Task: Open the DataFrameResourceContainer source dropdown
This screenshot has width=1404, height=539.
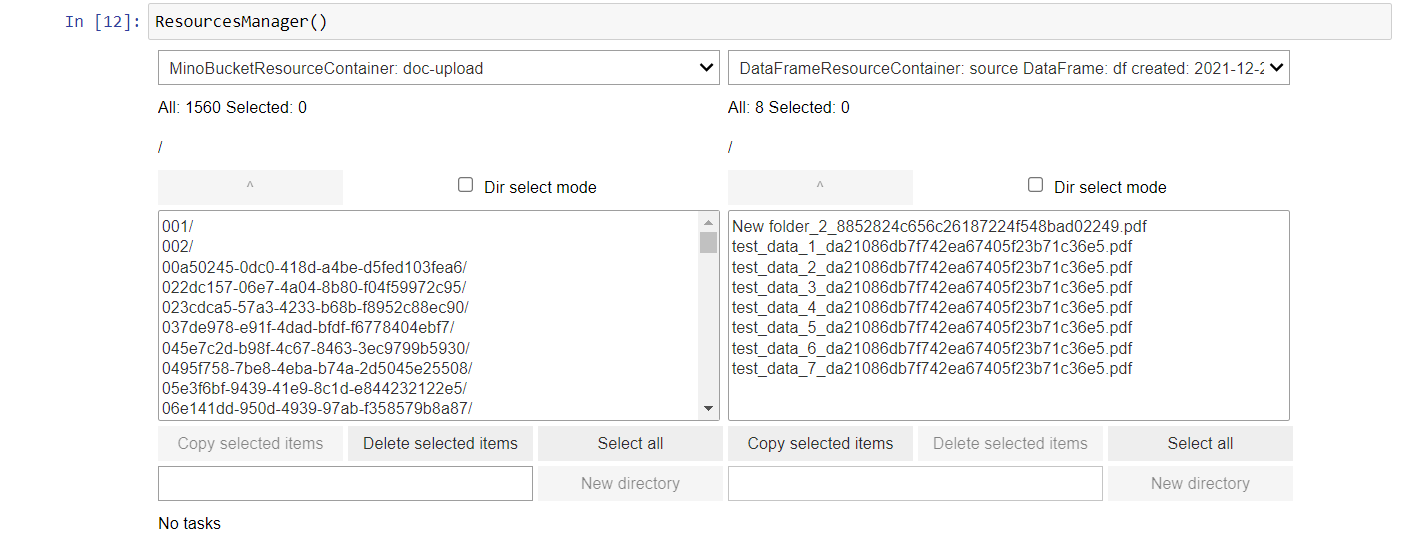Action: pyautogui.click(x=1008, y=68)
